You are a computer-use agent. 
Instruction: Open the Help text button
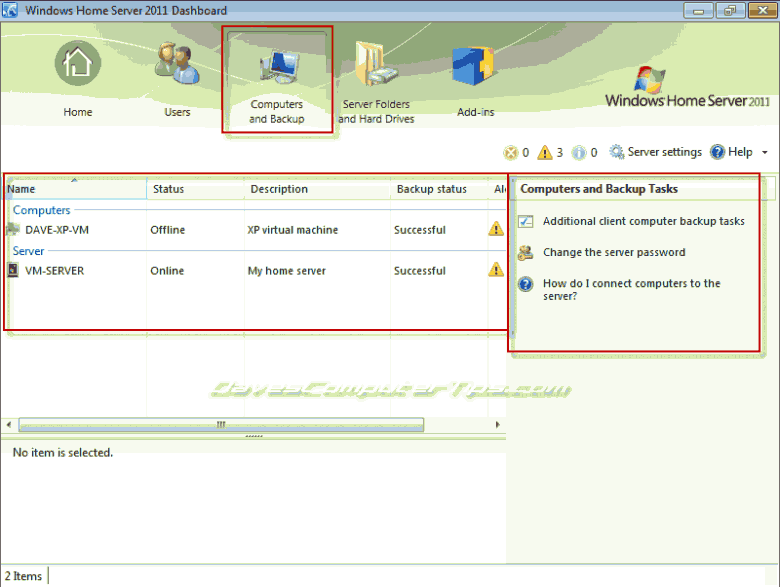(740, 152)
